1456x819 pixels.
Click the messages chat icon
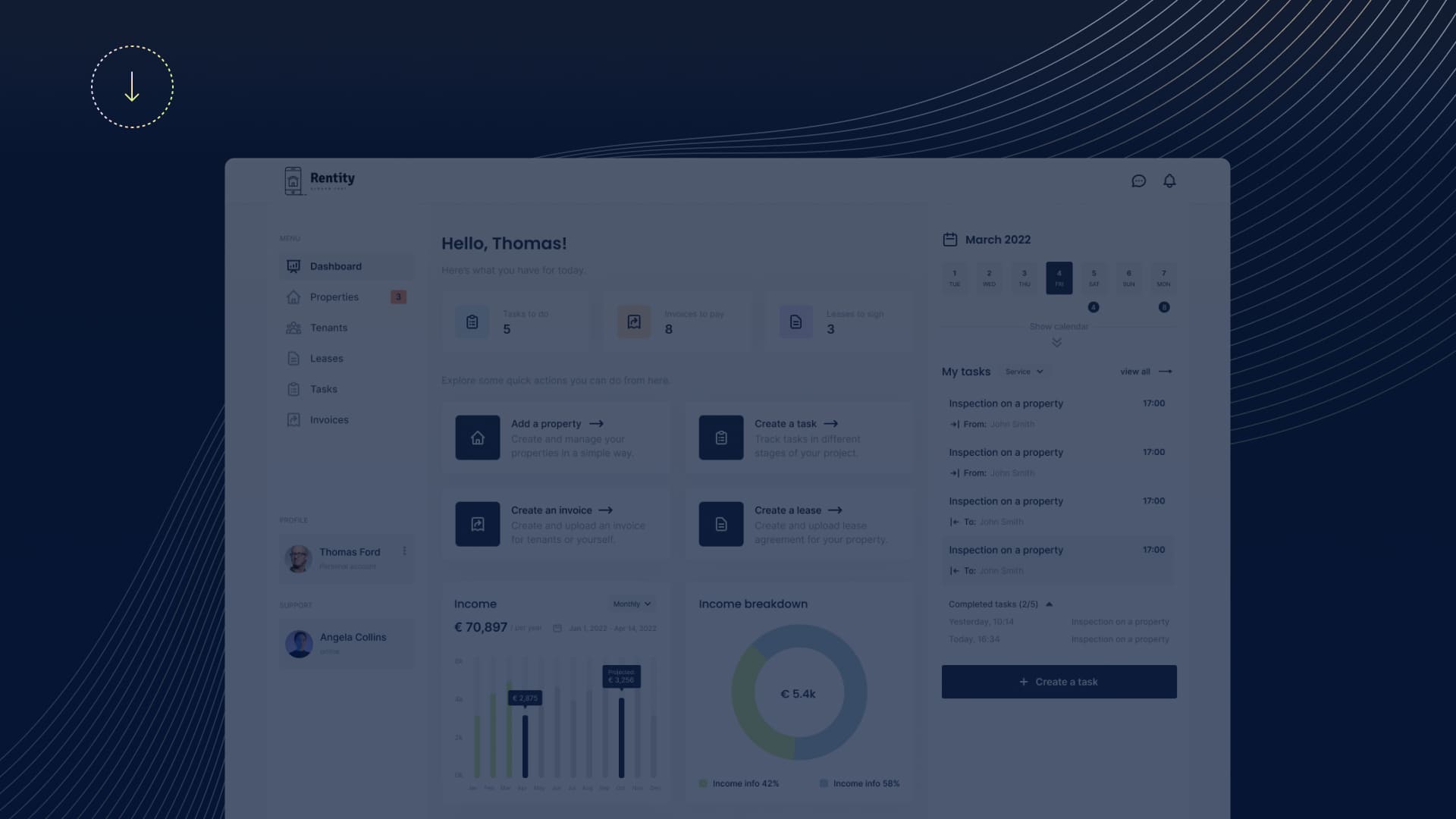tap(1139, 181)
